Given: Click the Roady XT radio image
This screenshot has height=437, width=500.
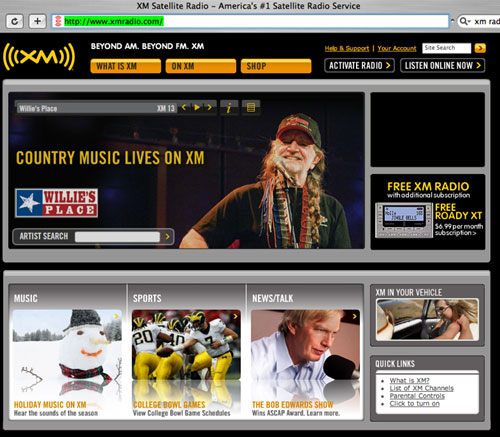Looking at the screenshot, I should 404,220.
